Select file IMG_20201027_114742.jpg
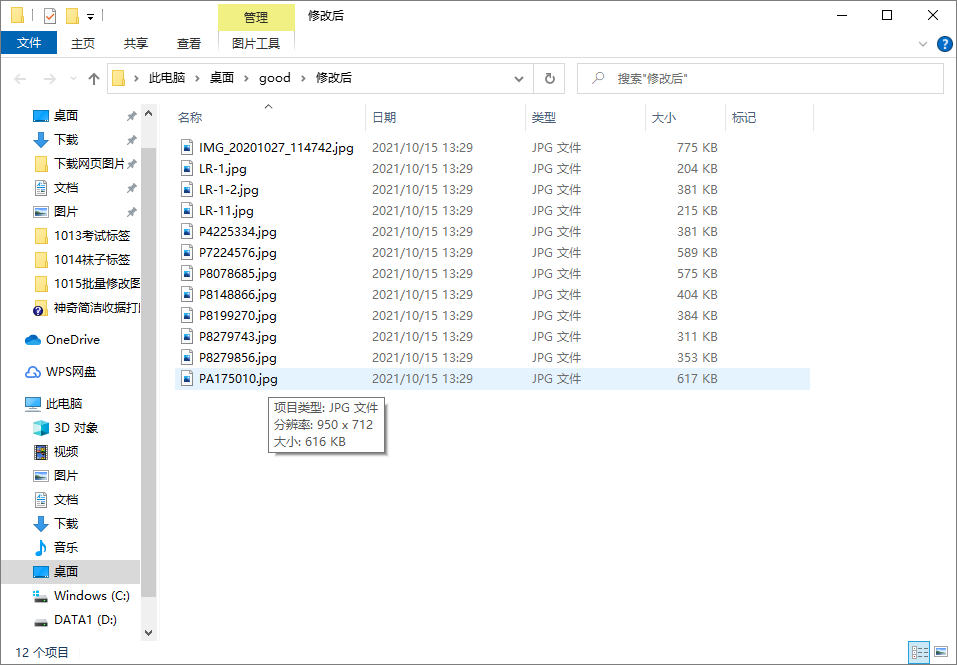 [x=276, y=148]
